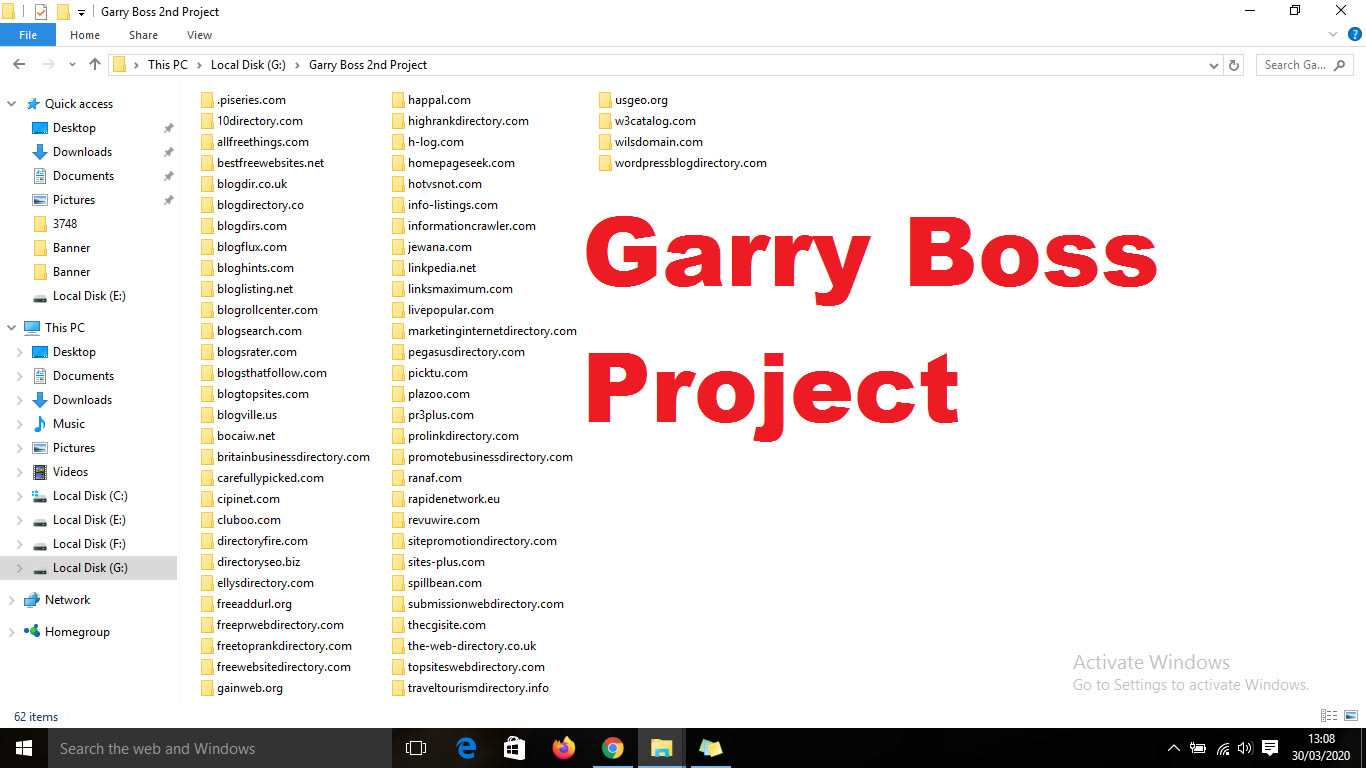This screenshot has height=768, width=1366.
Task: Open the File menu tab
Action: tap(28, 35)
